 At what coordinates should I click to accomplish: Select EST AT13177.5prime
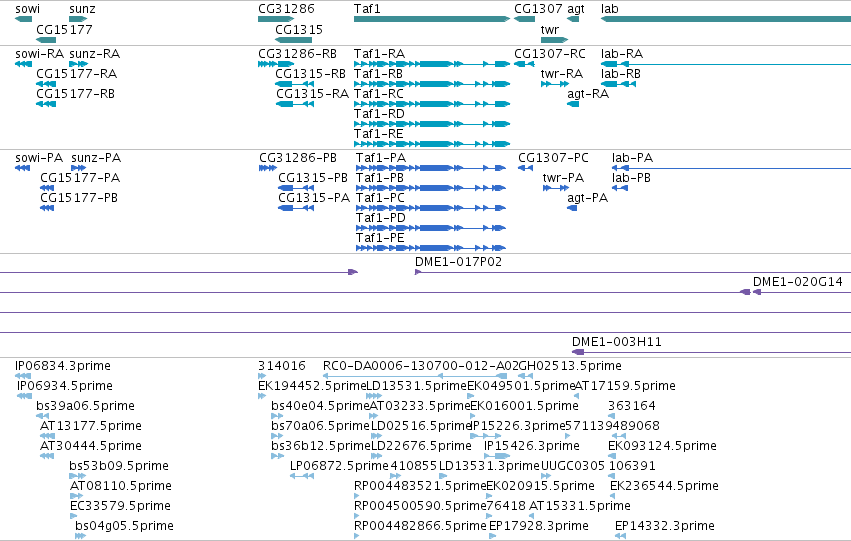pyautogui.click(x=91, y=427)
